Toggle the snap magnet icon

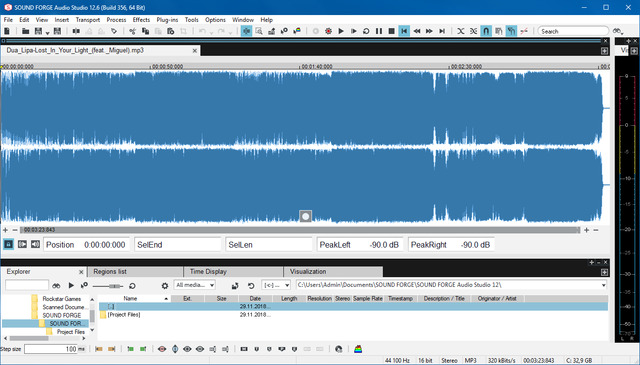[x=486, y=31]
